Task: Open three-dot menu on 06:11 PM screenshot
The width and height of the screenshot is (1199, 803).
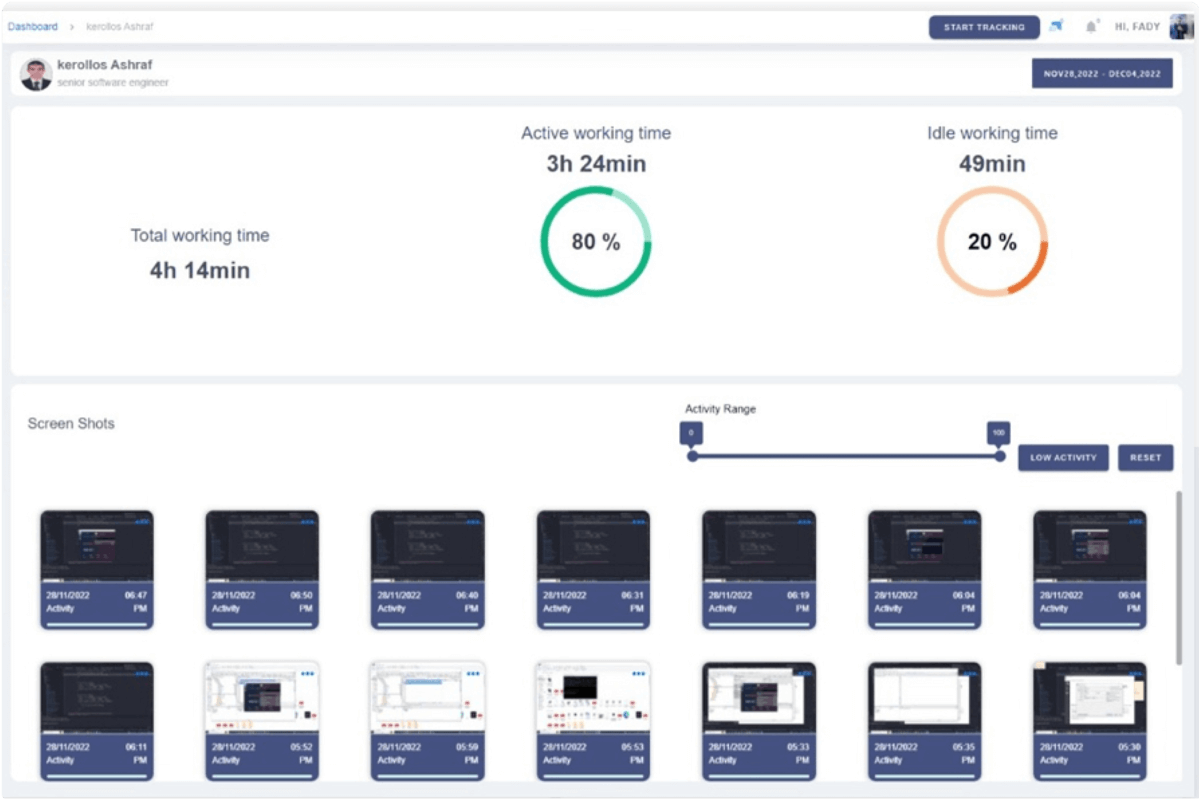Action: (x=142, y=674)
